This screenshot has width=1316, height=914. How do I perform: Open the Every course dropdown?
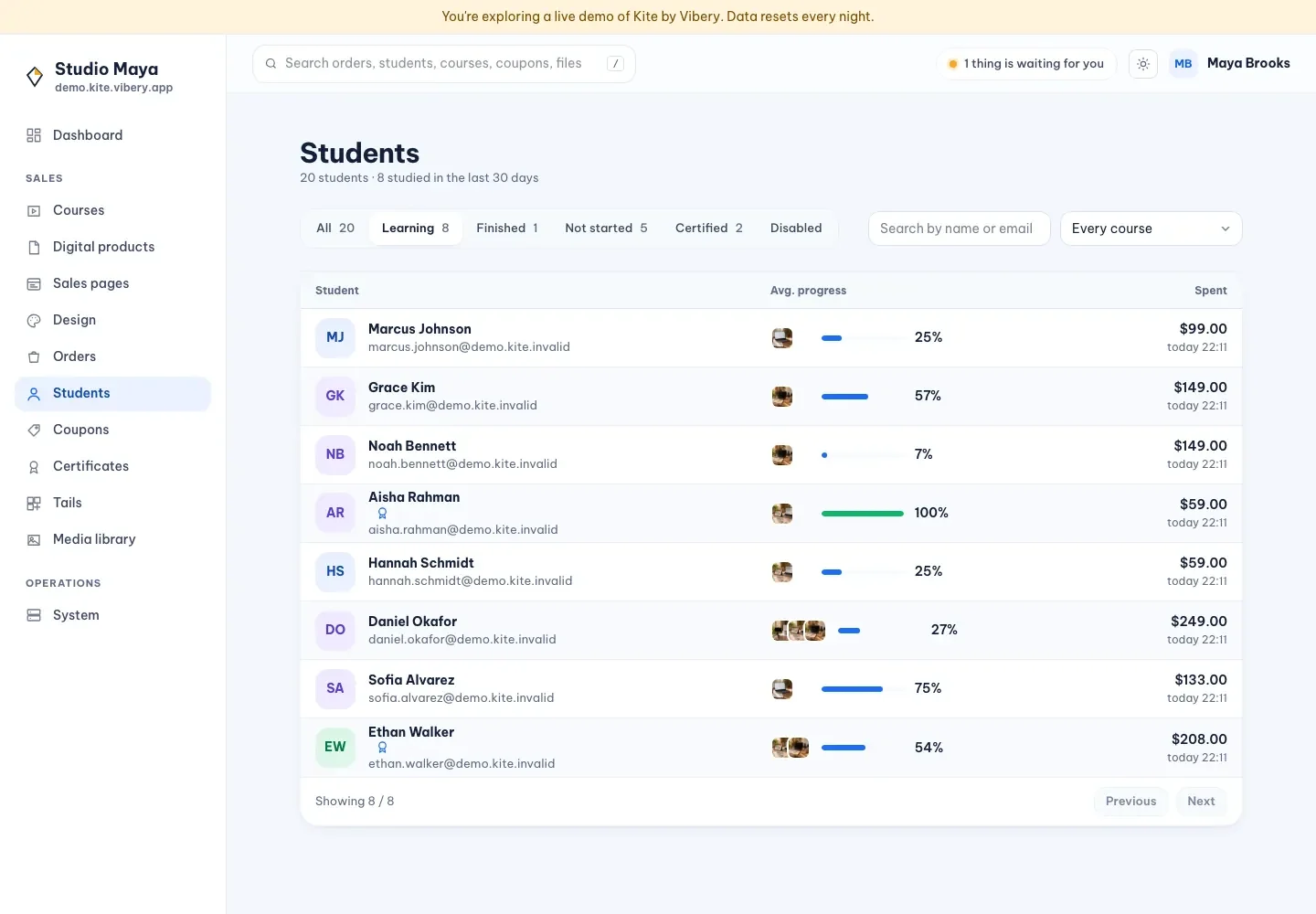[x=1151, y=228]
